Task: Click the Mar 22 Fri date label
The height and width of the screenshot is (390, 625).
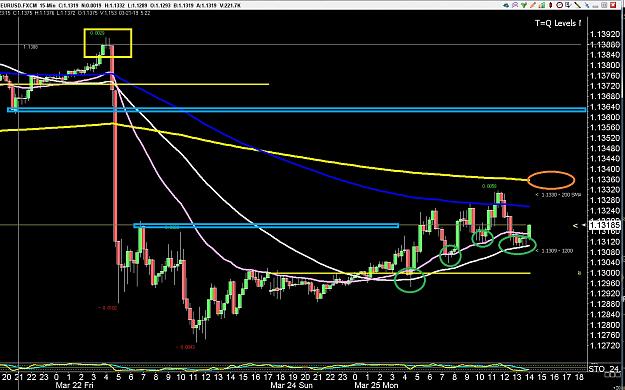Action: pos(75,385)
